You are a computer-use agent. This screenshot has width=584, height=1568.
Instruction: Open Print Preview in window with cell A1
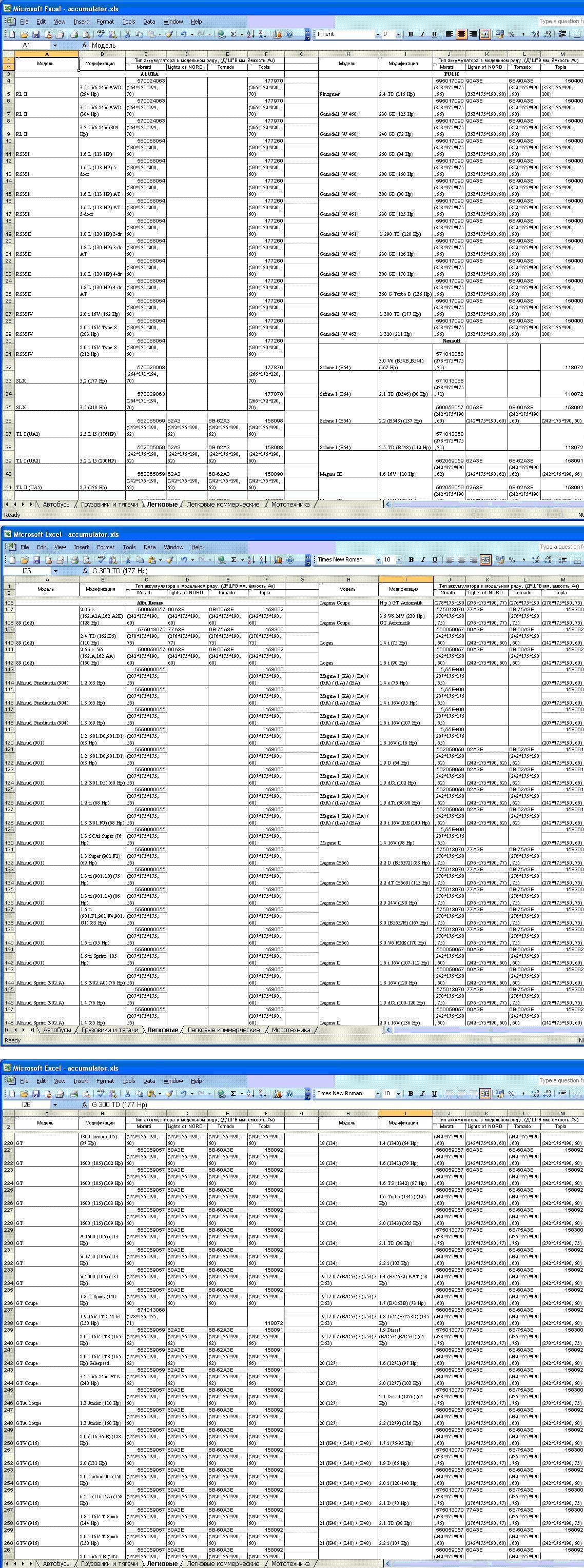point(86,34)
